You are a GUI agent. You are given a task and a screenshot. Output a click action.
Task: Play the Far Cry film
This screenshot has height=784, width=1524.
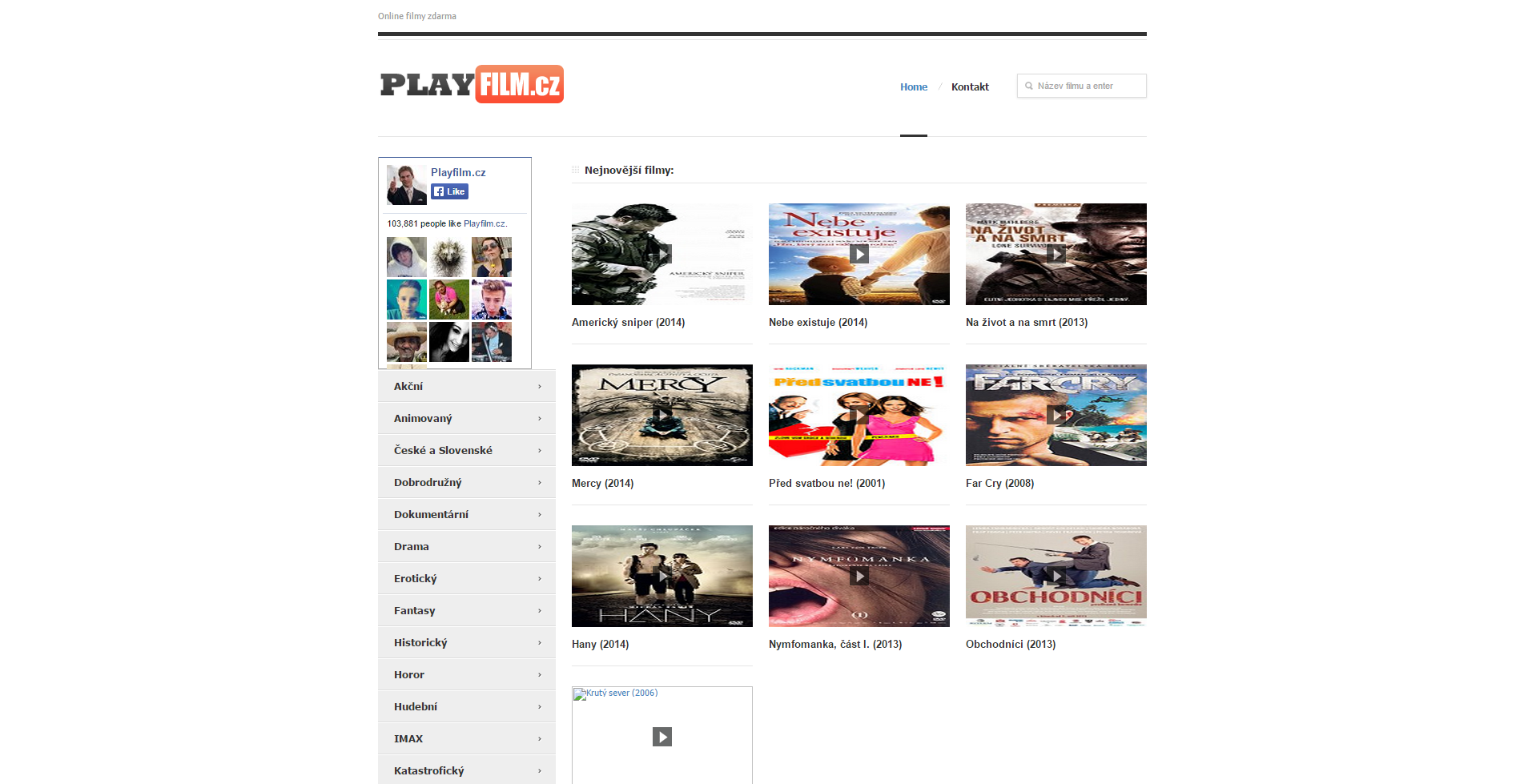point(1056,415)
